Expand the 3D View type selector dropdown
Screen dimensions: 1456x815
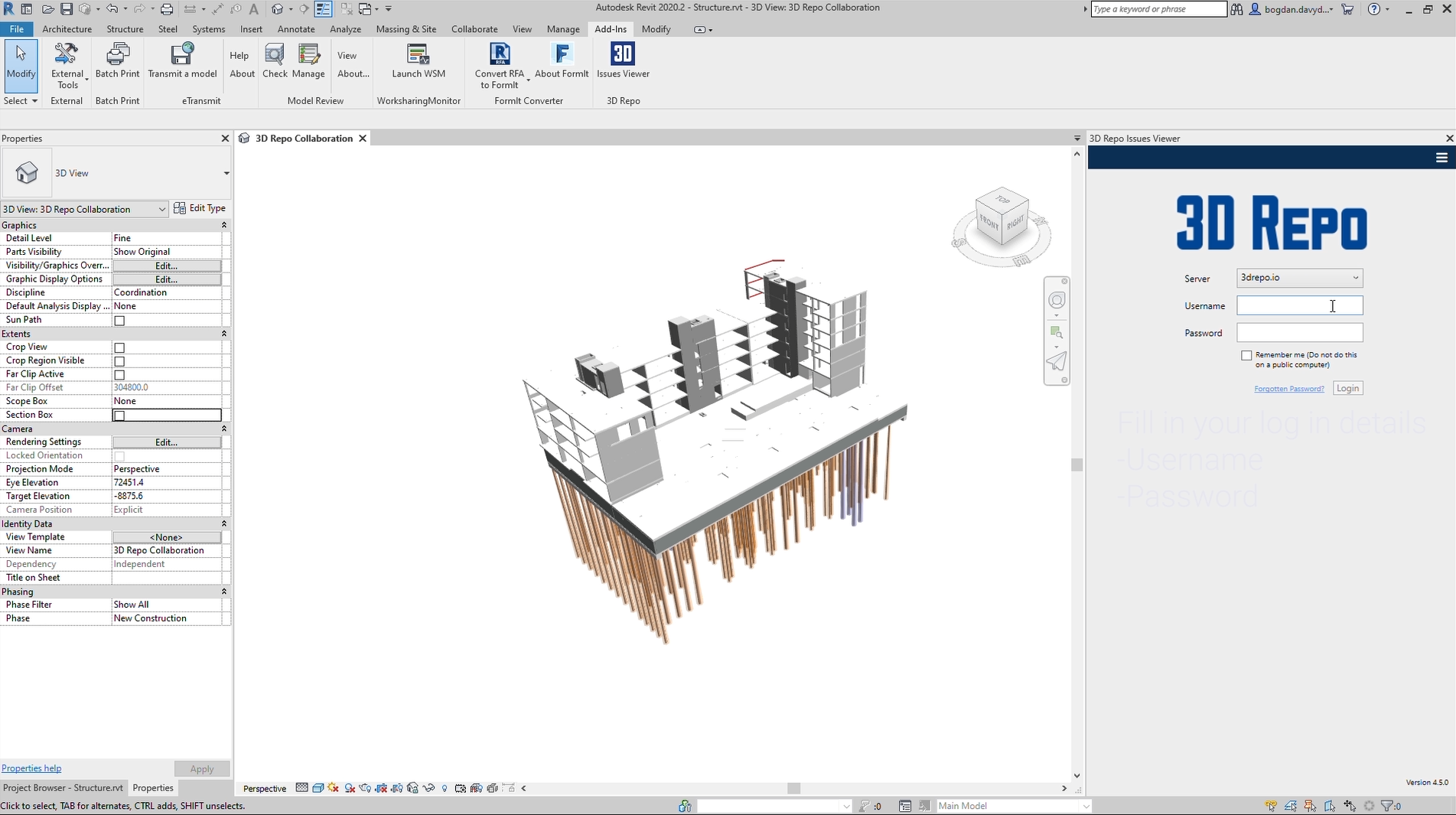pos(226,173)
